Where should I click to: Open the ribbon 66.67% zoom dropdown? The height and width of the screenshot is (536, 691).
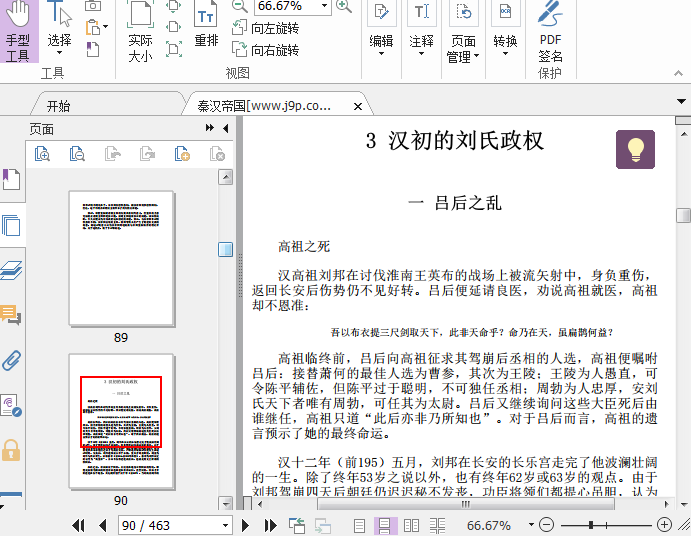click(324, 6)
